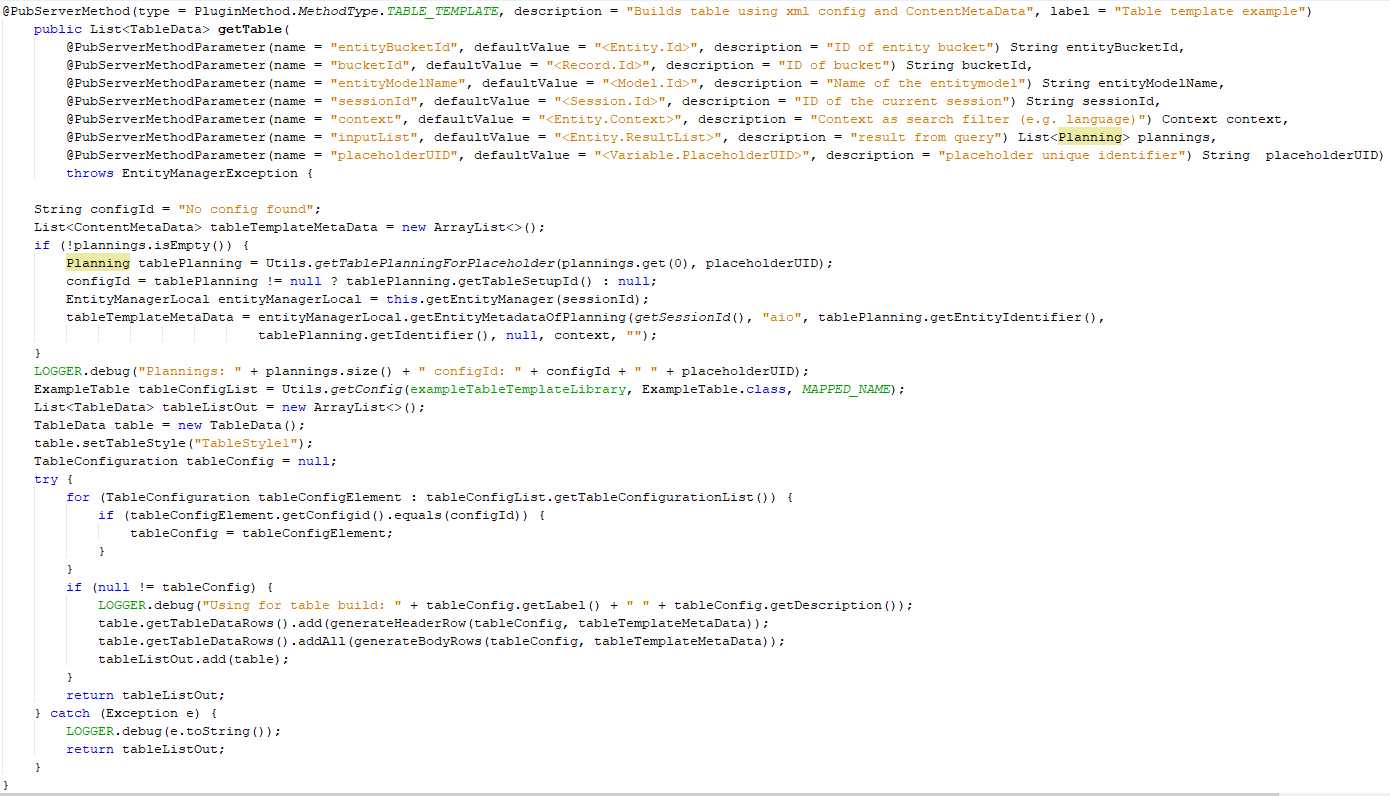Click the "No config found" string literal
This screenshot has height=796, width=1390.
[x=249, y=209]
